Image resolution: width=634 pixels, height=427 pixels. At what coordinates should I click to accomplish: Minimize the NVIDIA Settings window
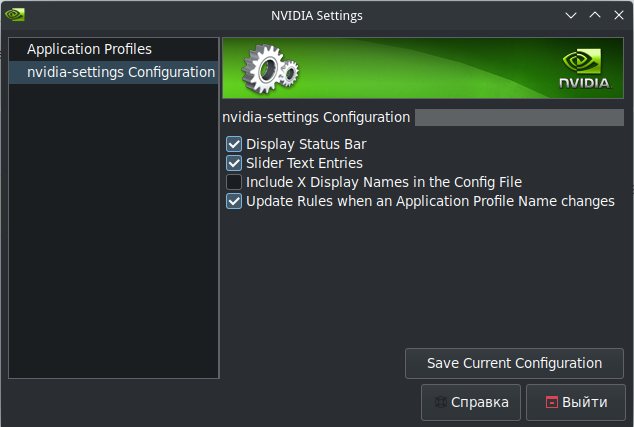click(x=571, y=15)
